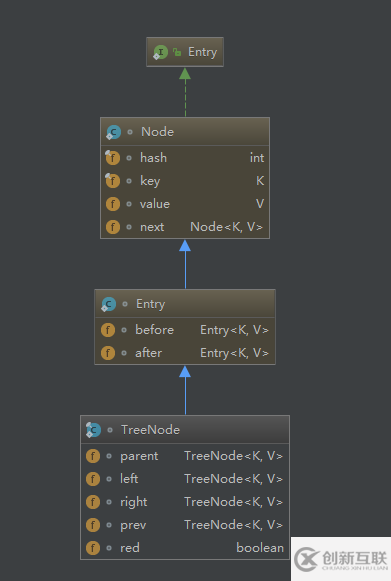Select the red field name
Screen dimensions: 391x581
[130, 548]
